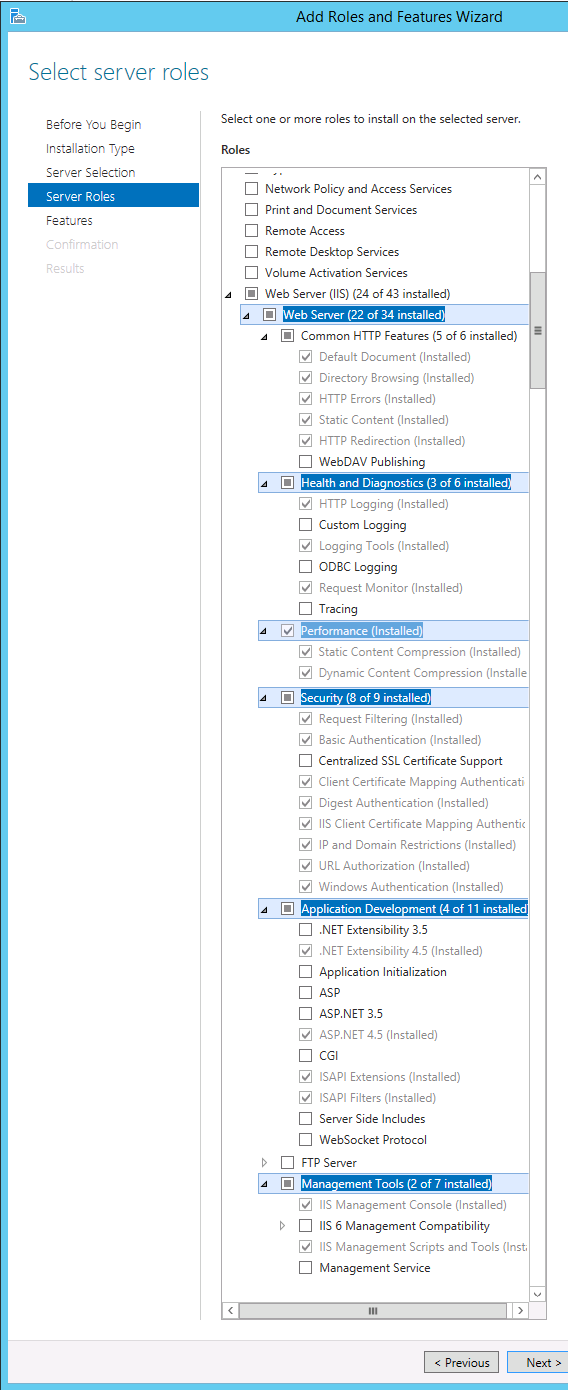Go back to Server Selection step
The width and height of the screenshot is (568, 1390).
pyautogui.click(x=90, y=173)
